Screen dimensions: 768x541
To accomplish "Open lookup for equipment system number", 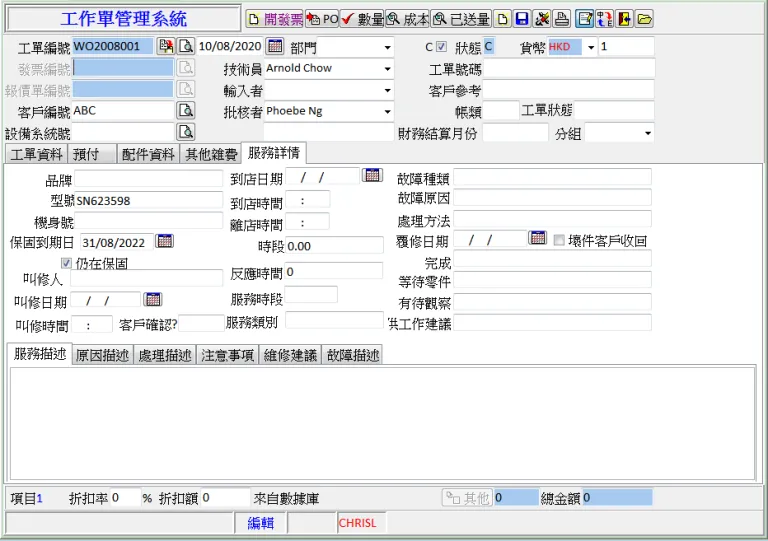I will coord(185,132).
